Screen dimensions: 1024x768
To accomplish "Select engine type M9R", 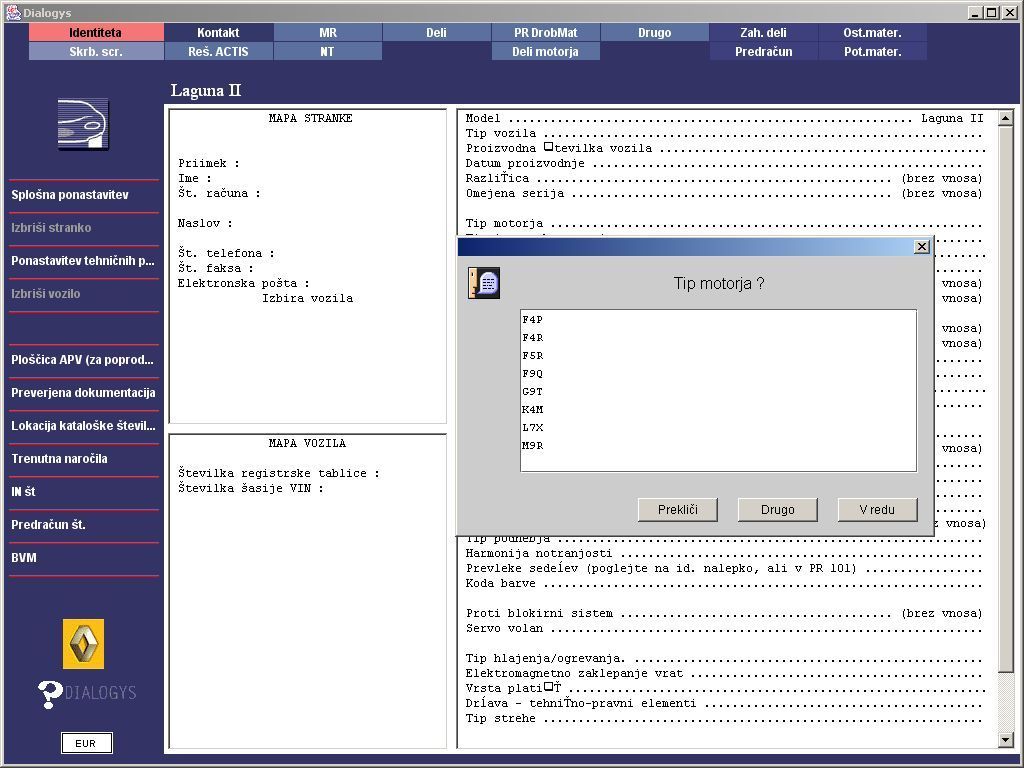I will pos(718,445).
